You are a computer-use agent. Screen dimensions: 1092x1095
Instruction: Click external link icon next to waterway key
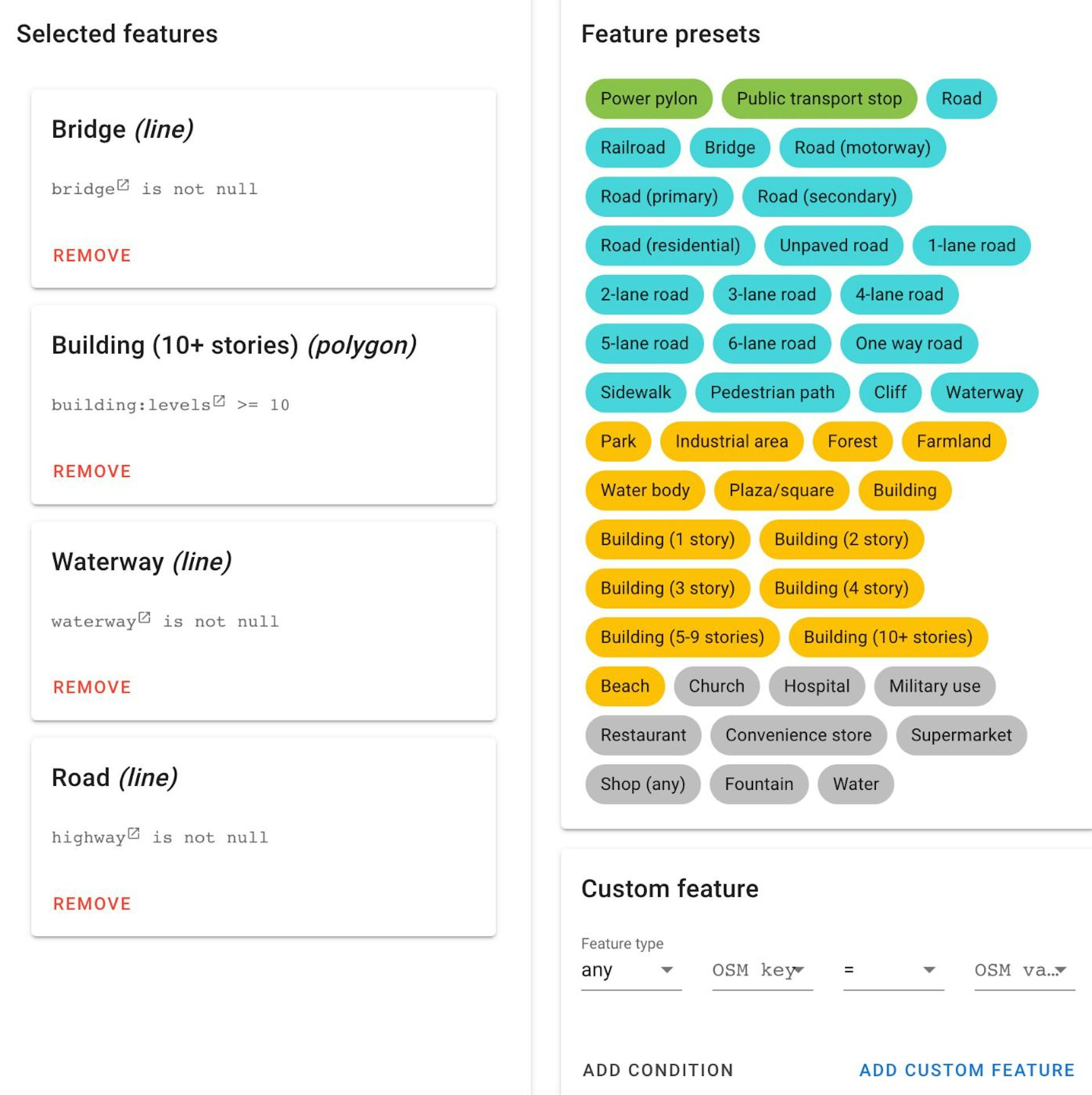click(144, 617)
